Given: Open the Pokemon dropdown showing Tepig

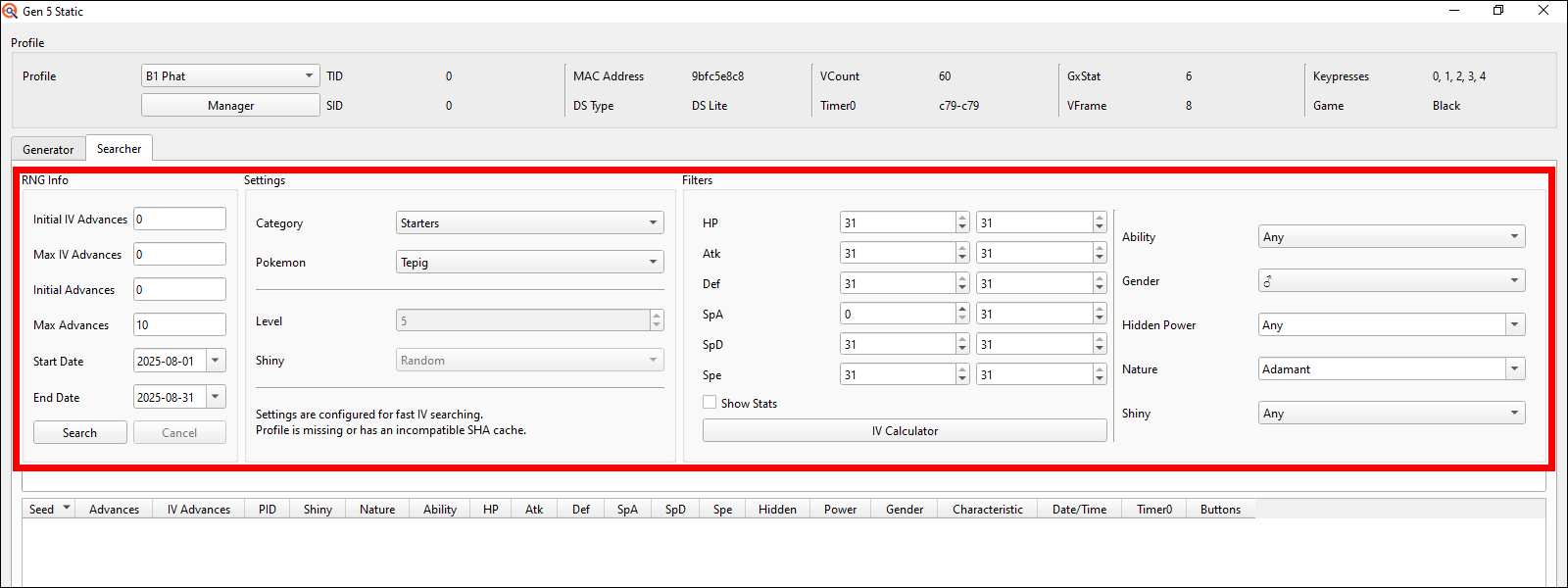Looking at the screenshot, I should coord(529,262).
